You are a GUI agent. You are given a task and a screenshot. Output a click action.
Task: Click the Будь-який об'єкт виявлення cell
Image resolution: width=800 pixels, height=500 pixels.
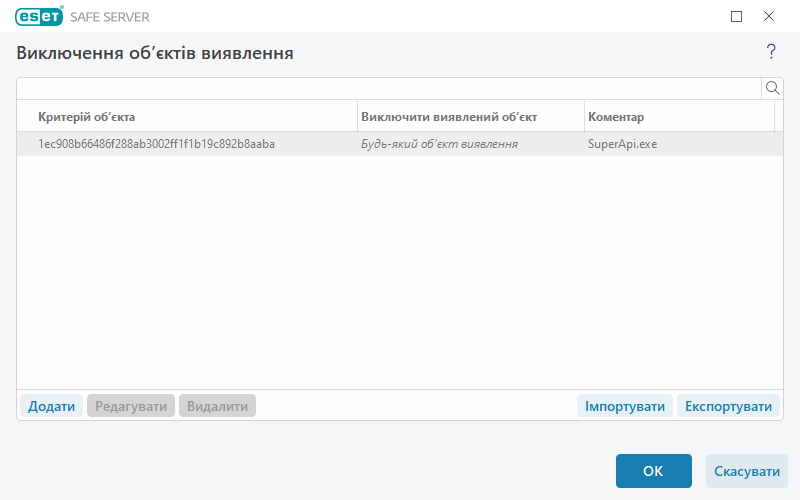pos(439,144)
